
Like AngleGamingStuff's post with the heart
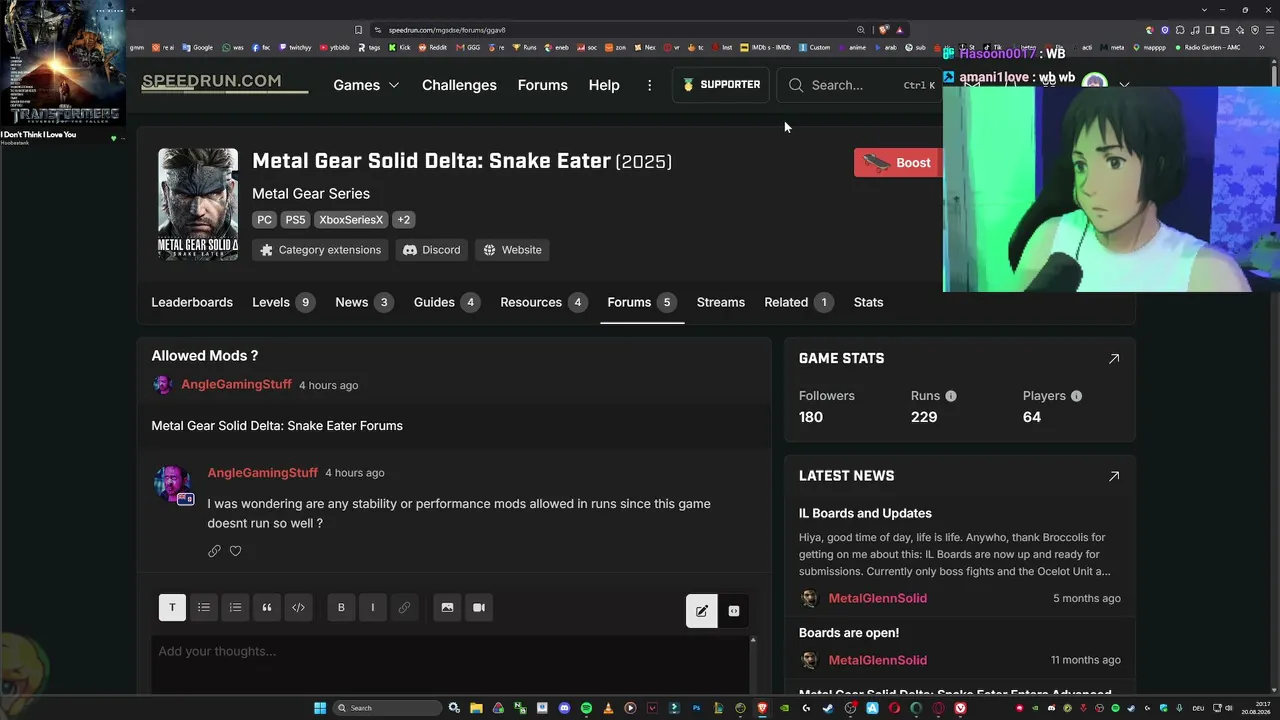pos(235,551)
